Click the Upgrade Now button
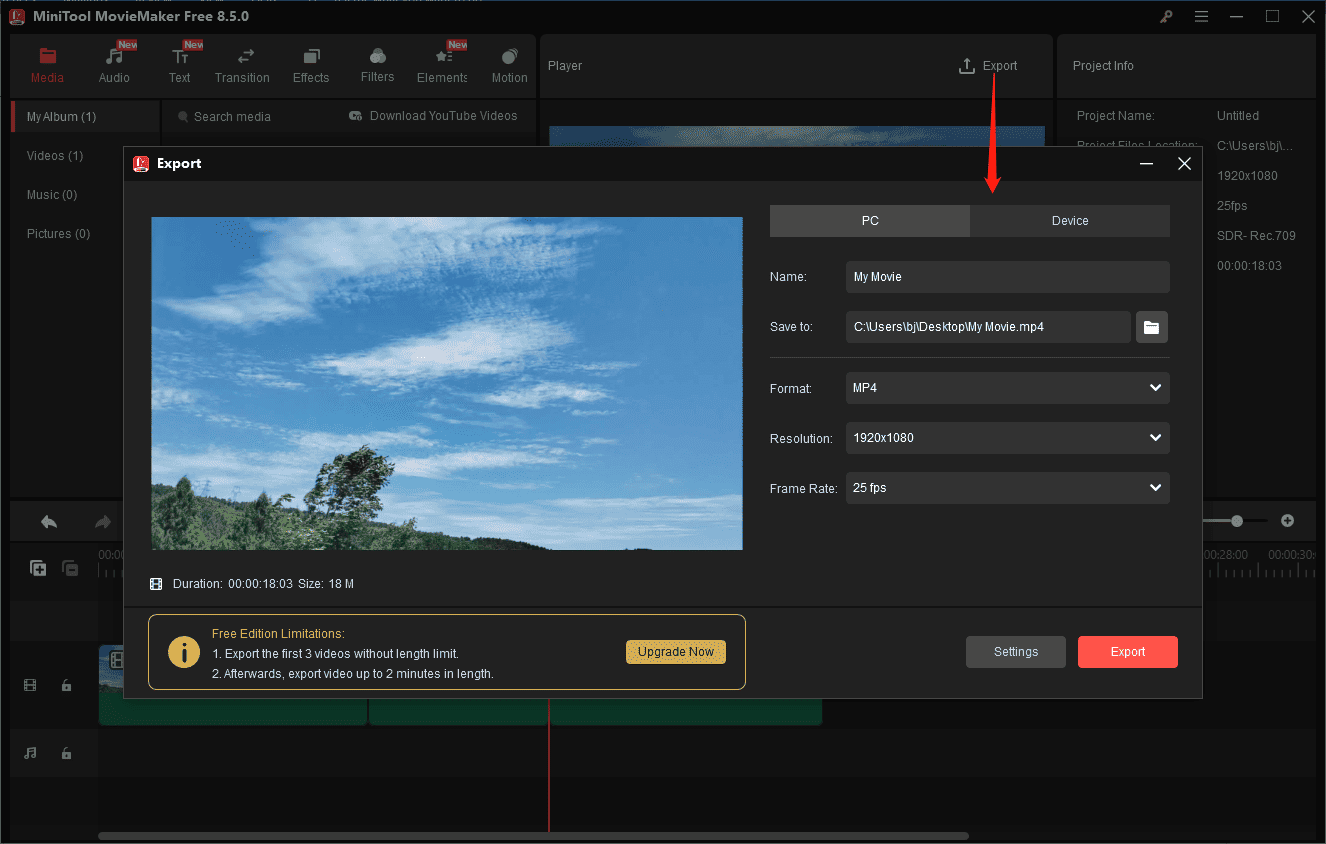Screen dimensions: 1326x844 point(676,651)
